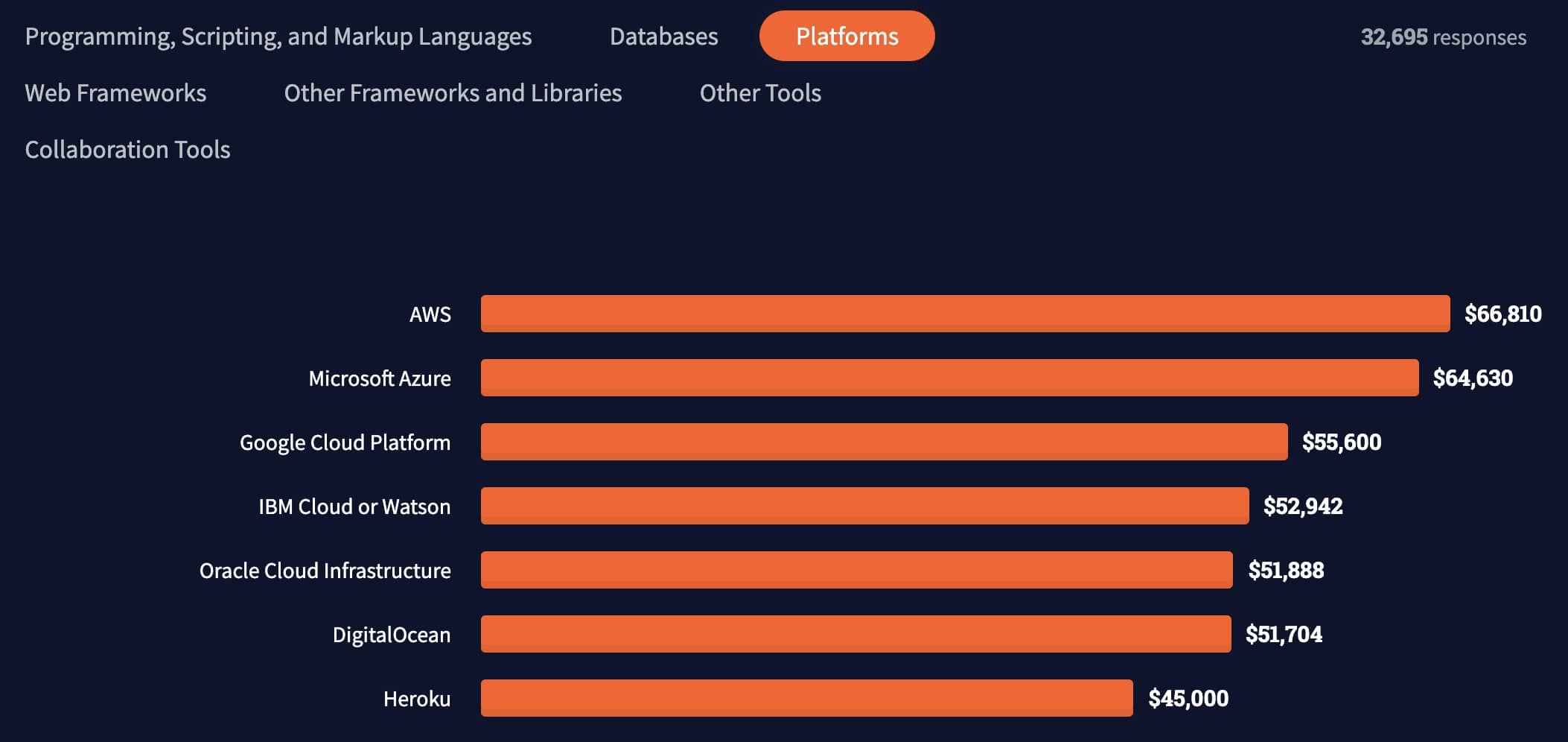Viewport: 1568px width, 742px height.
Task: Select the Platforms tab
Action: click(x=847, y=37)
